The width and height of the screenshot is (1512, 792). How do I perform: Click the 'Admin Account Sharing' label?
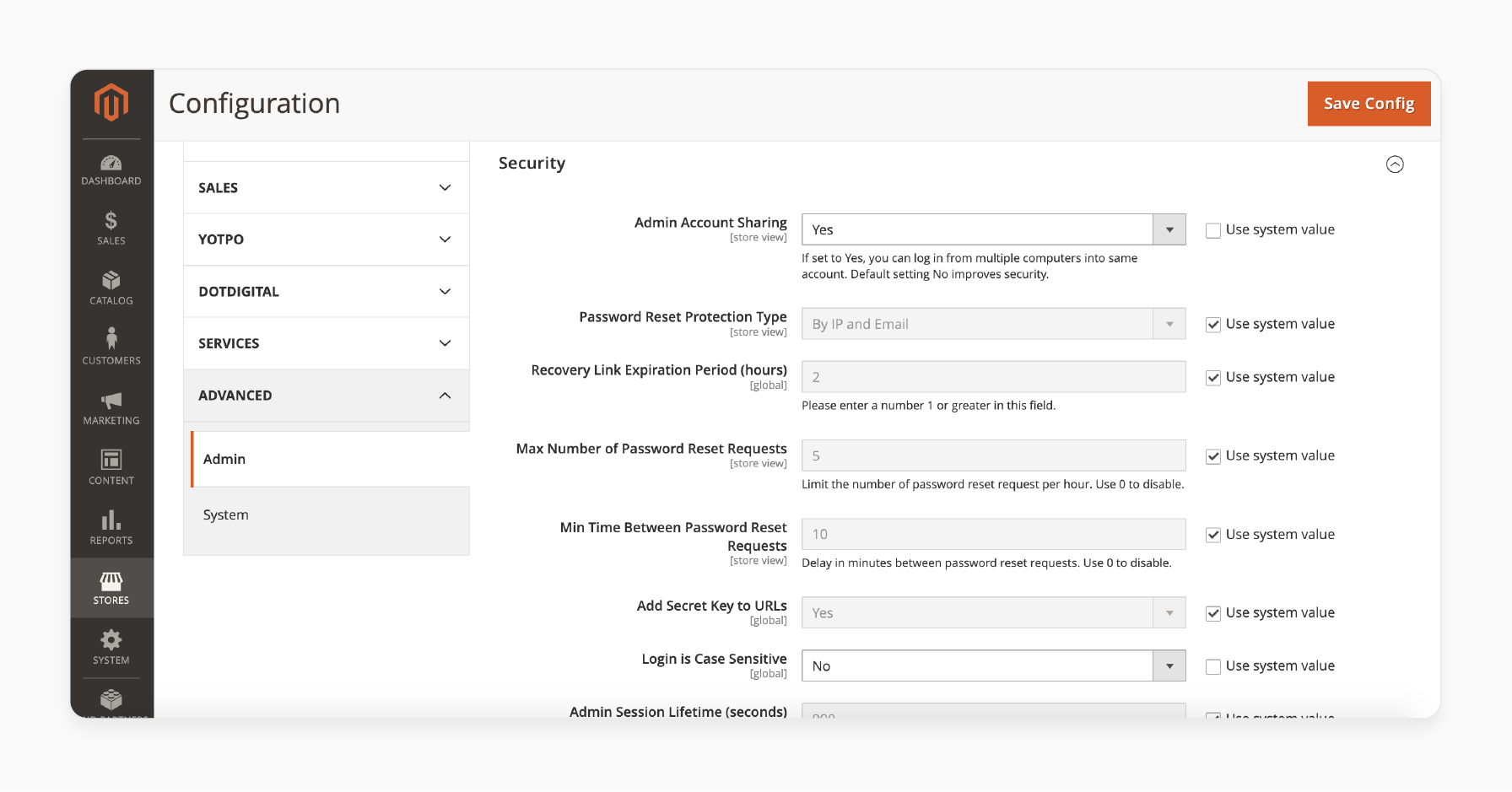(x=710, y=223)
